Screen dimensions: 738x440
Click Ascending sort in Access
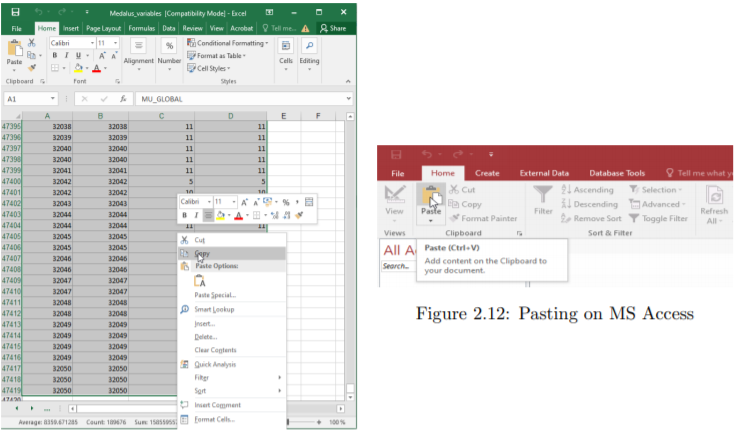point(588,190)
